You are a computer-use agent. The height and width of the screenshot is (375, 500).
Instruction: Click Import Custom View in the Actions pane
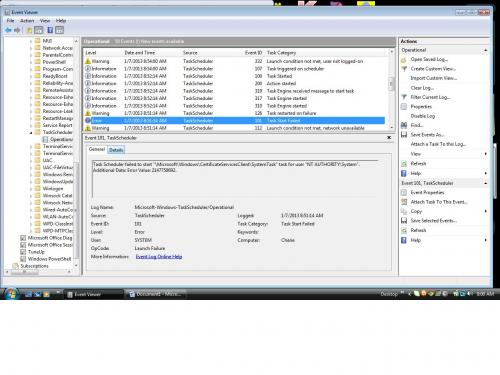point(434,78)
